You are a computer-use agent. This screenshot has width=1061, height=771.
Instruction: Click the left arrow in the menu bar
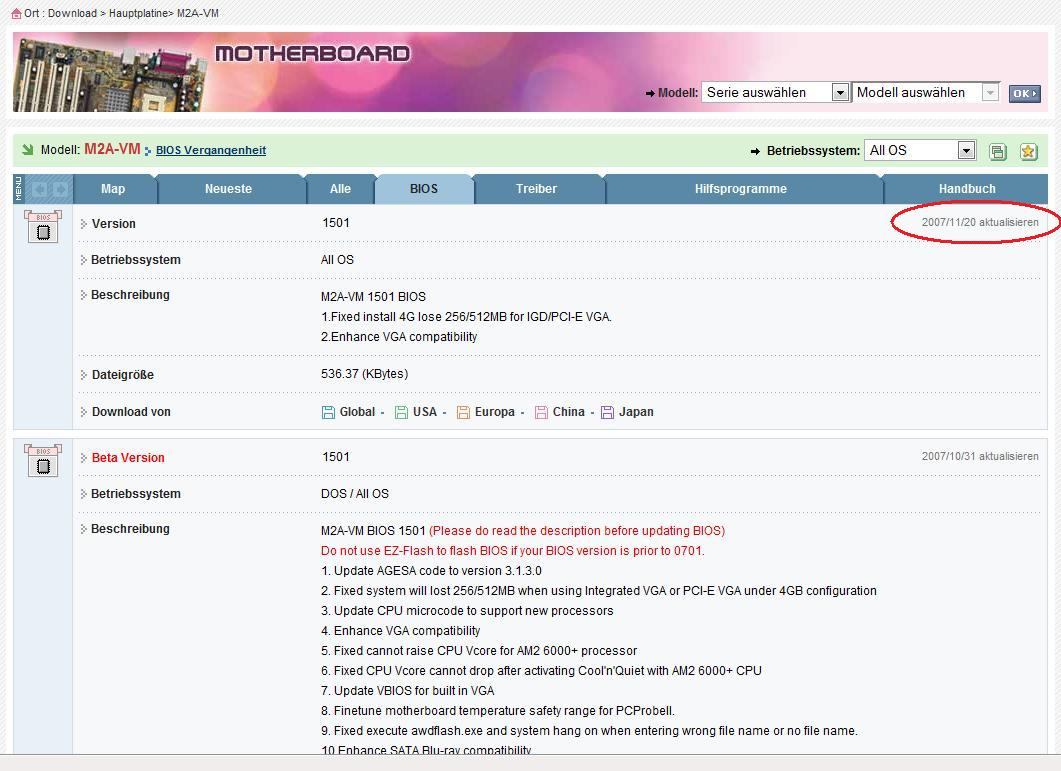pos(39,190)
